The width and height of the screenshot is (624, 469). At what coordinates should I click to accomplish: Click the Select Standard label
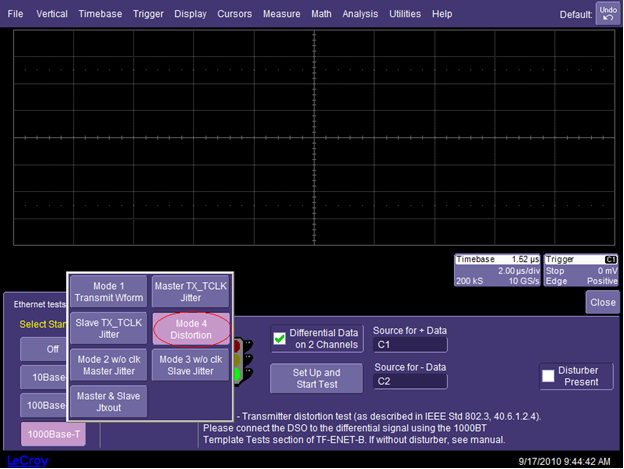coord(43,324)
